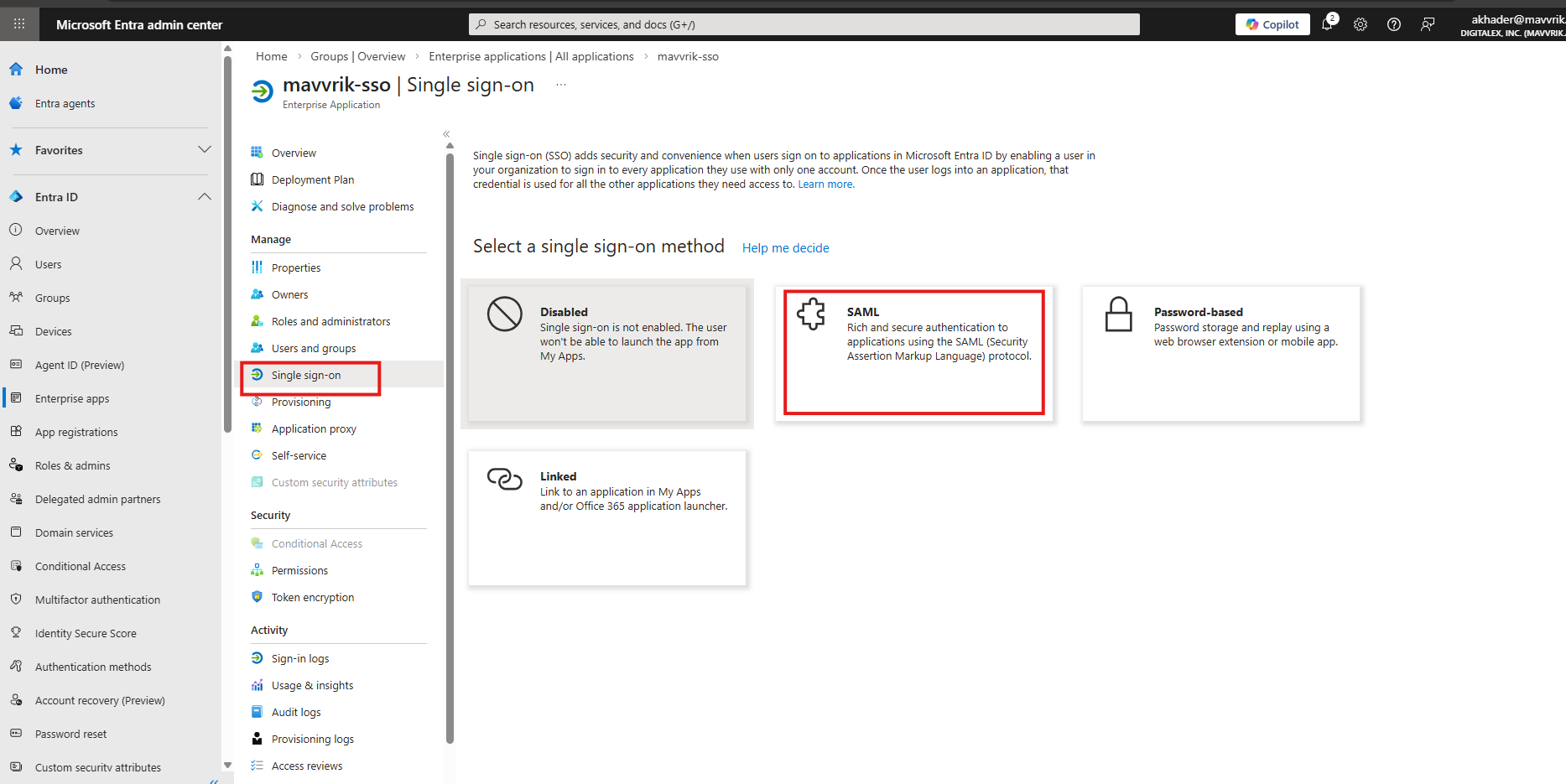This screenshot has width=1566, height=784.
Task: Pick the Disabled sign-on method card
Action: pyautogui.click(x=606, y=352)
